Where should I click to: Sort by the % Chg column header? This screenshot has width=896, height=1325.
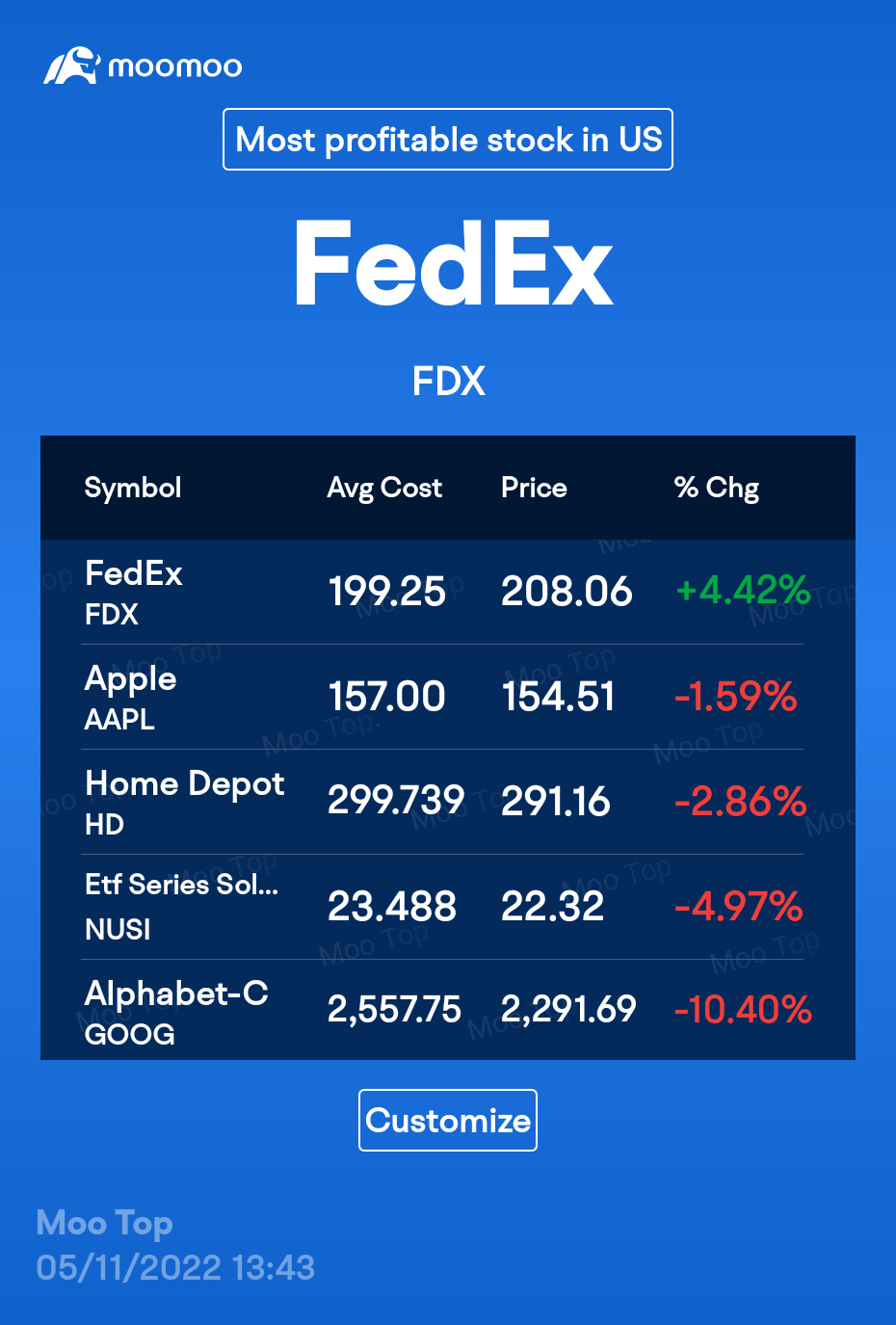pyautogui.click(x=717, y=488)
